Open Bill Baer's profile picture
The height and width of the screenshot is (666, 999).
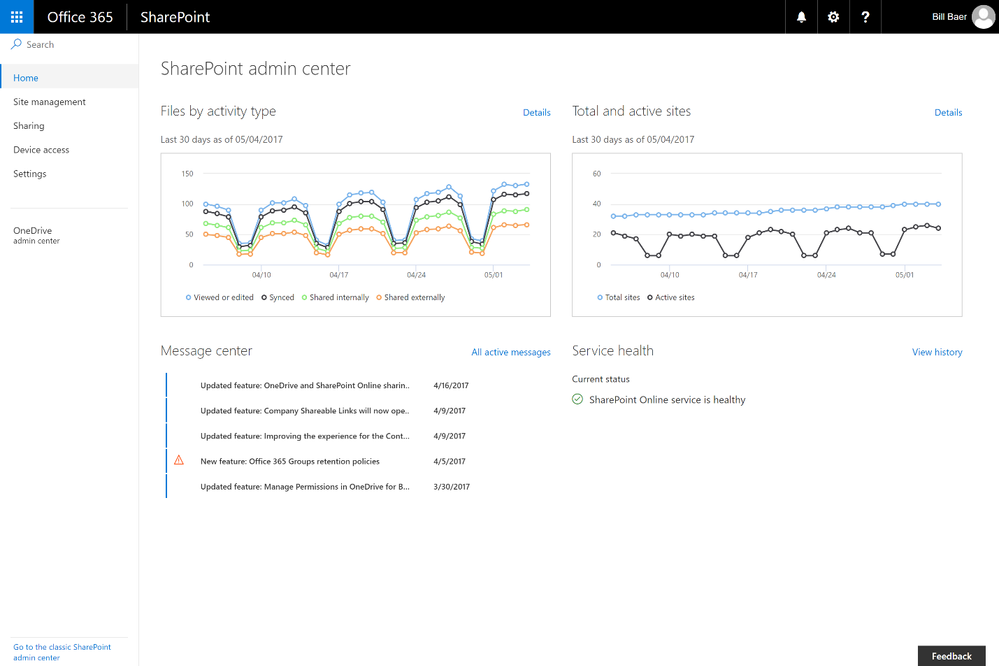(983, 17)
